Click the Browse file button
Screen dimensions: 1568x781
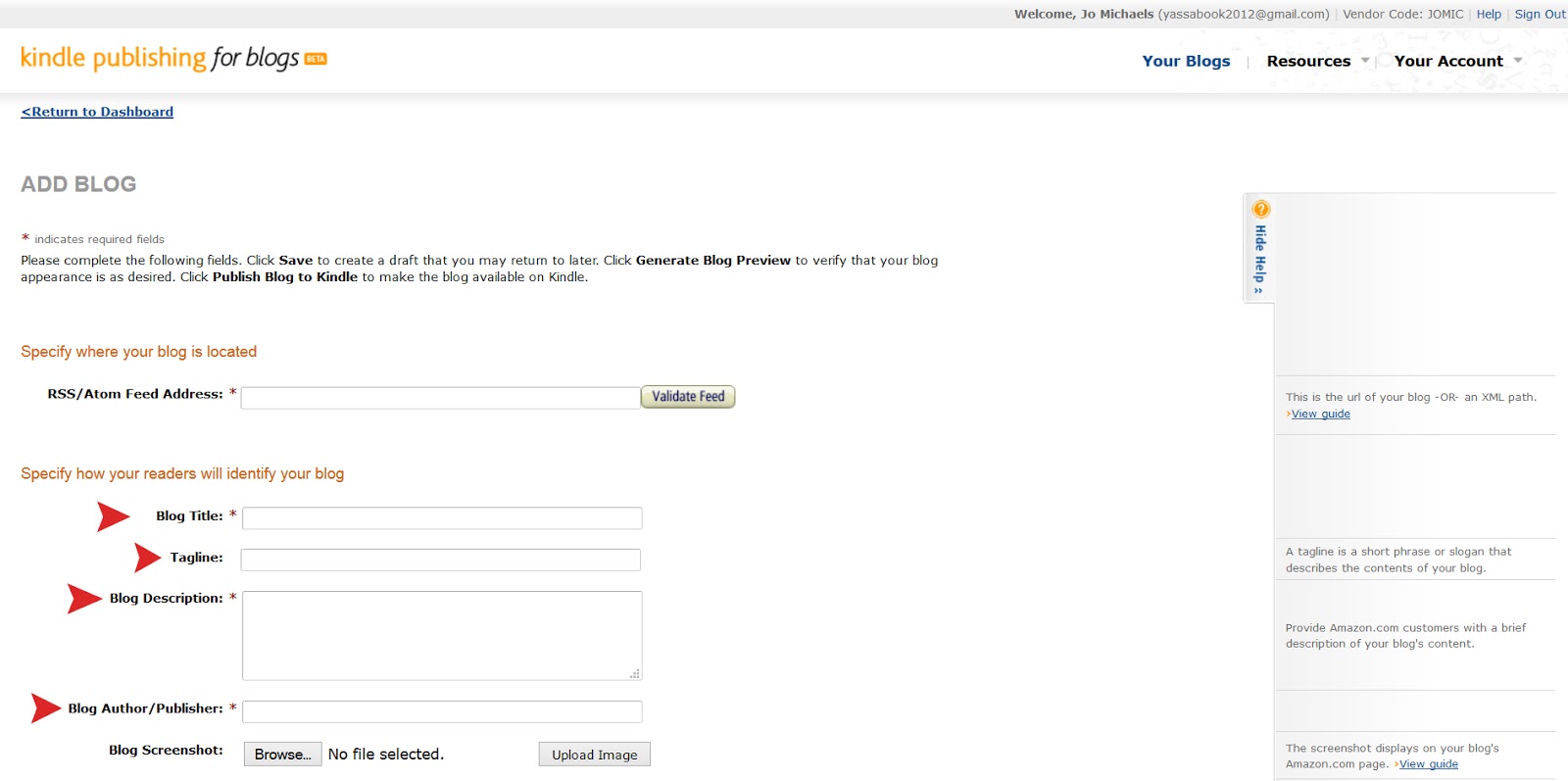(x=282, y=755)
